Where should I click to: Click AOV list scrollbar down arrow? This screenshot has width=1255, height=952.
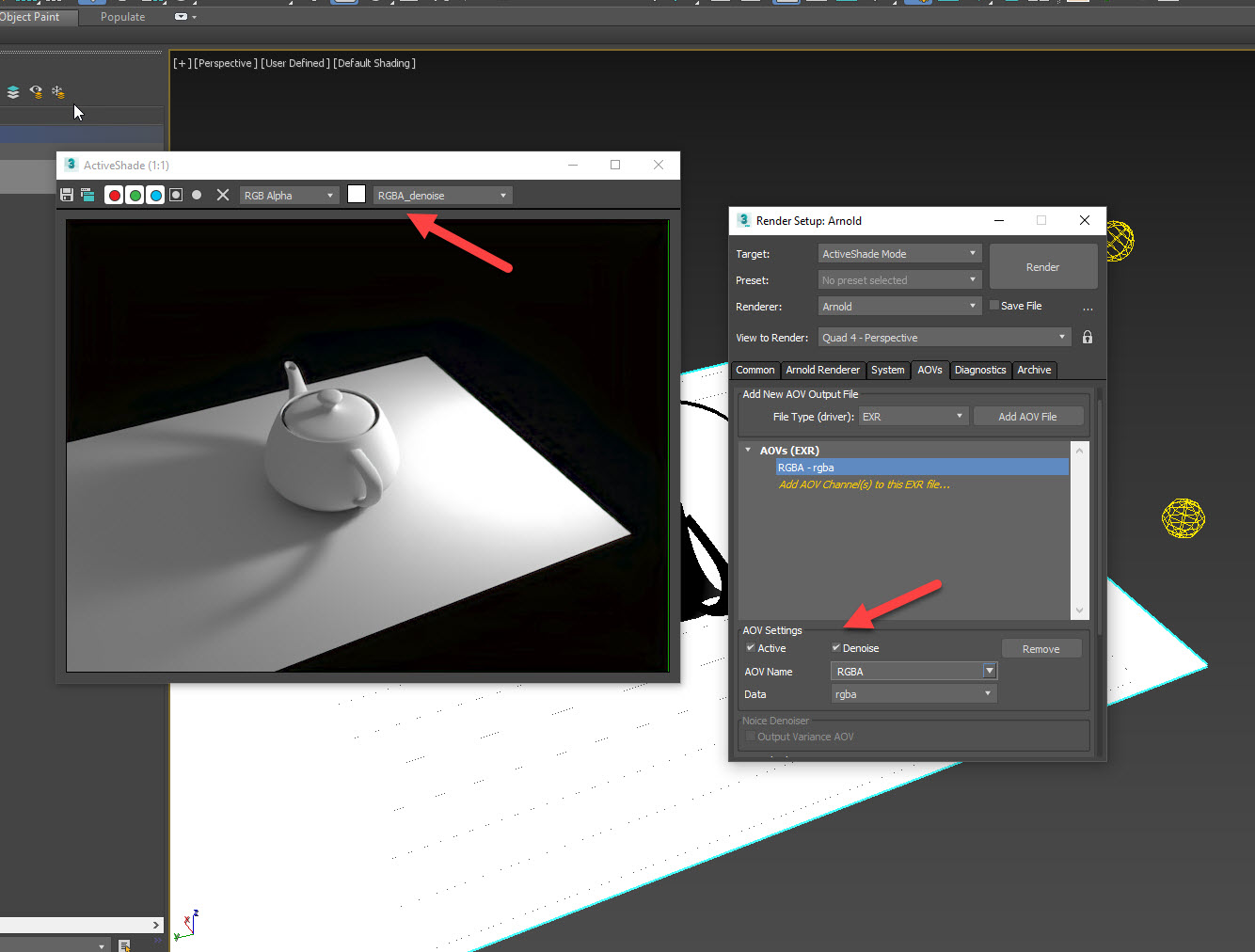1080,611
